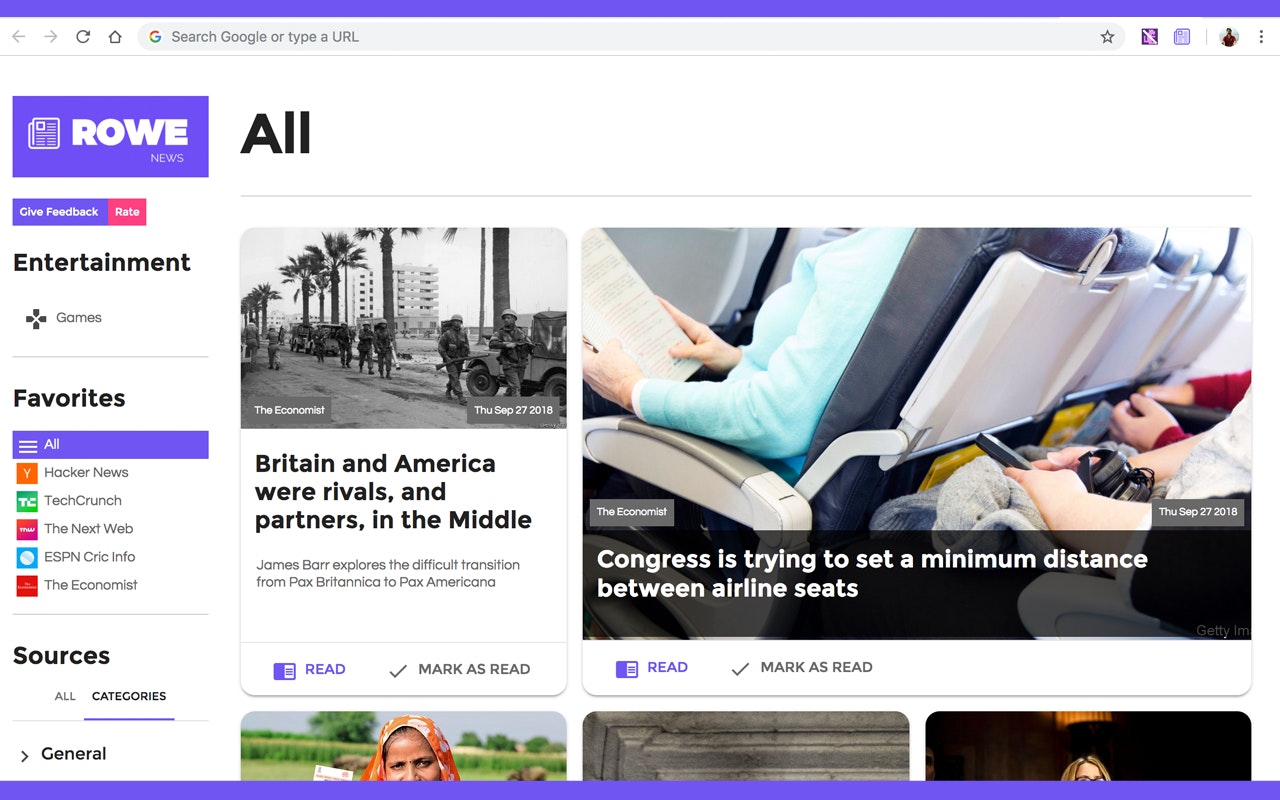The height and width of the screenshot is (800, 1280).
Task: Open TechCrunch via its green icon
Action: tap(27, 501)
